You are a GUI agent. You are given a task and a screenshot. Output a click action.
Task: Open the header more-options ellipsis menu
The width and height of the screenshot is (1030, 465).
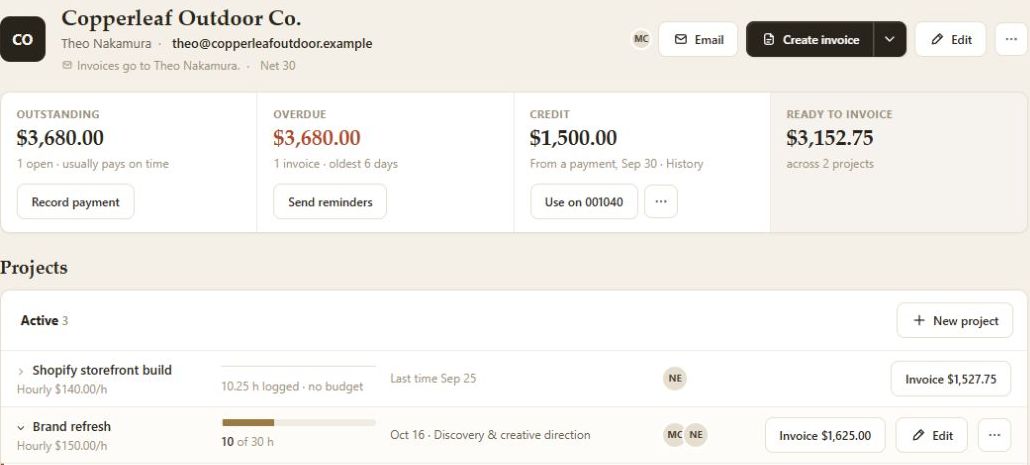click(1011, 39)
